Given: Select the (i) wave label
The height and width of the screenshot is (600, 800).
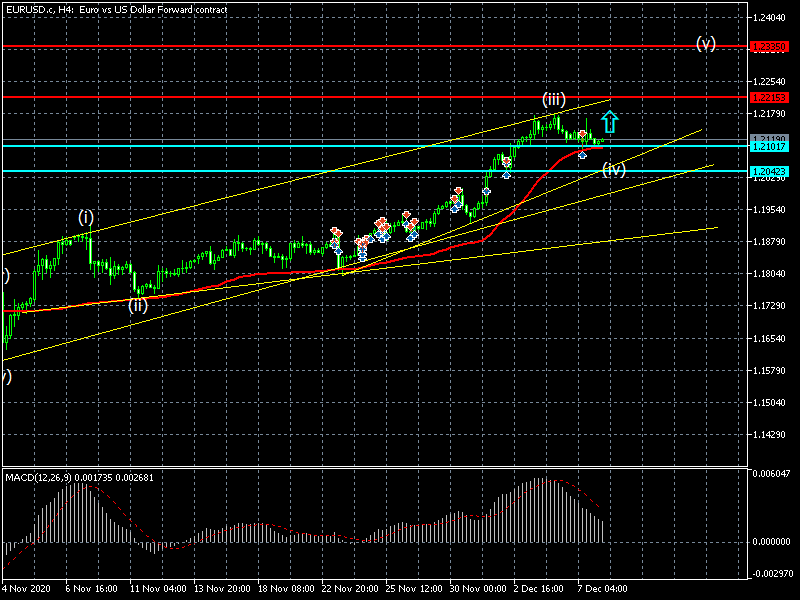Looking at the screenshot, I should (x=87, y=217).
